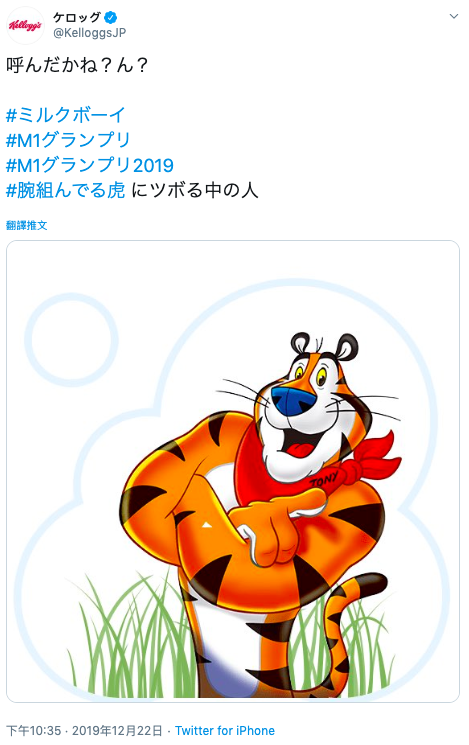Open hashtag #M1グランプリ2019
Image resolution: width=469 pixels, height=745 pixels.
90,165
